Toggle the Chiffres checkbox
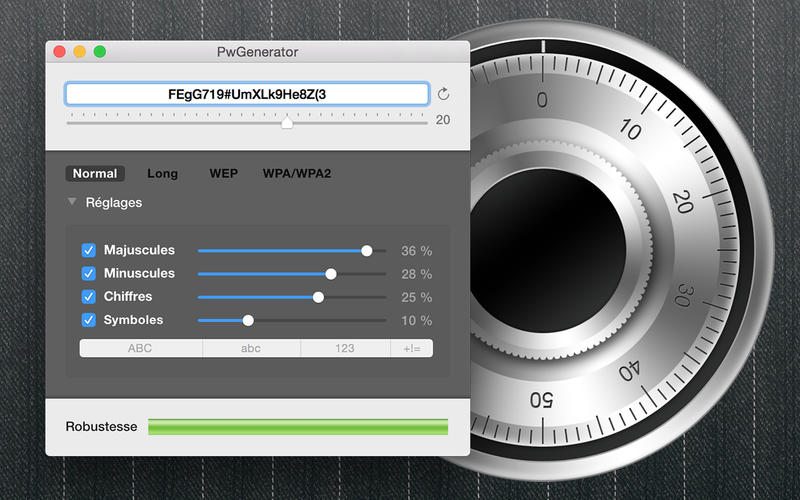Image resolution: width=800 pixels, height=500 pixels. click(88, 297)
